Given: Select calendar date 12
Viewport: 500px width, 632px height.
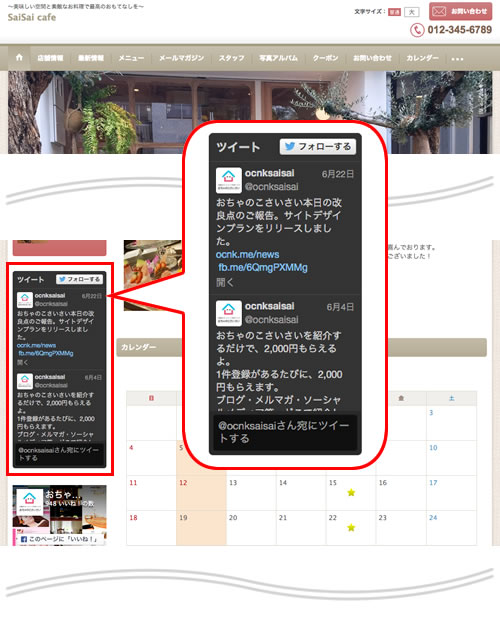Looking at the screenshot, I should pos(183,483).
